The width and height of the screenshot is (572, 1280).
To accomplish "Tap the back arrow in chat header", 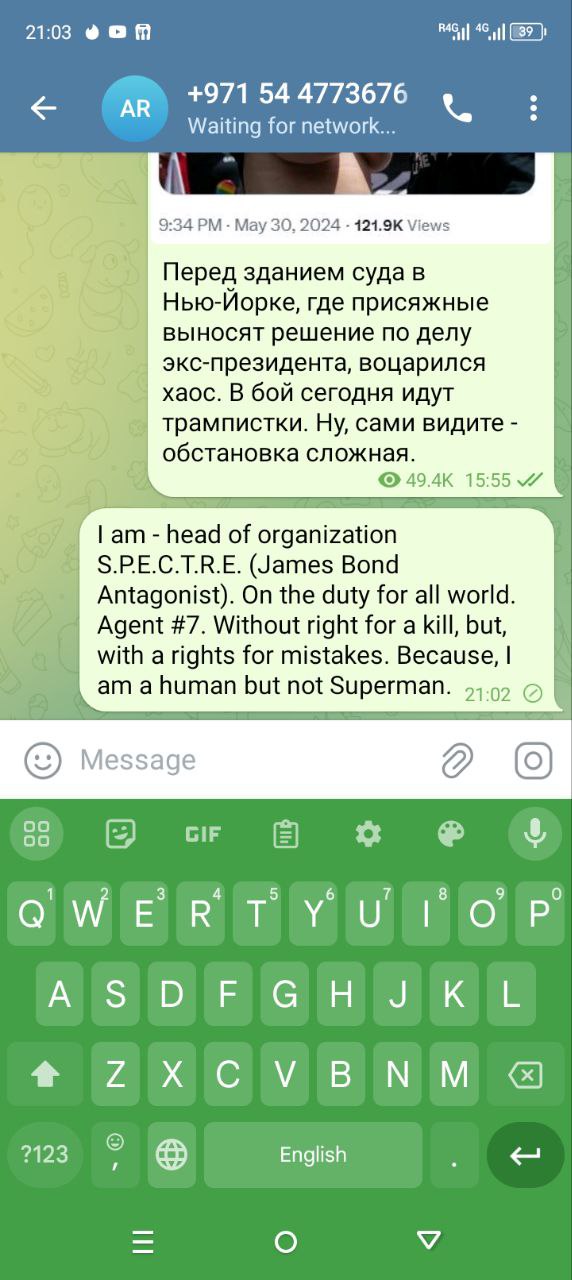I will point(43,108).
